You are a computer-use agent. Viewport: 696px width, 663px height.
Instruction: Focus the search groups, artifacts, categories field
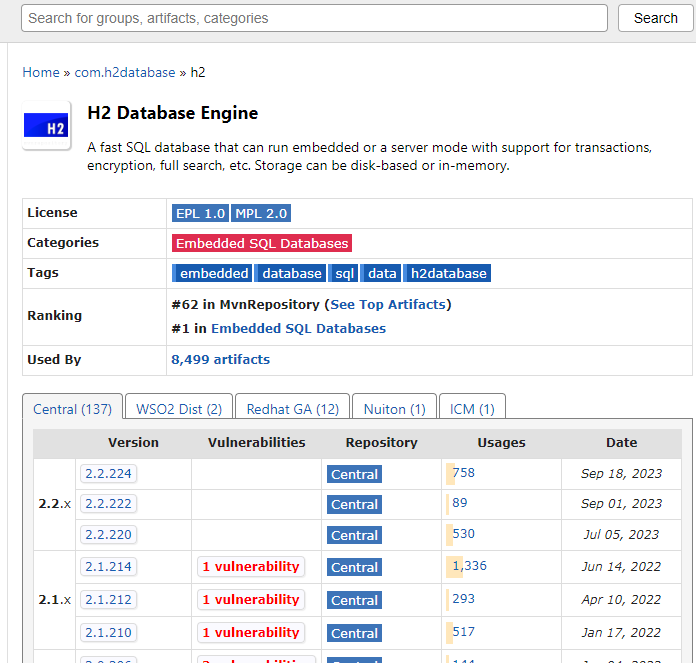pyautogui.click(x=314, y=18)
